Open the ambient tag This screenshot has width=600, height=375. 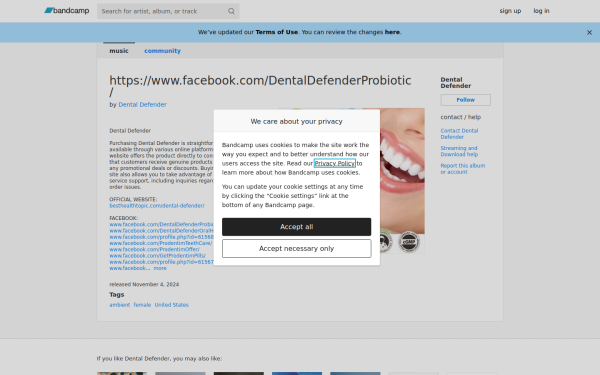120,305
